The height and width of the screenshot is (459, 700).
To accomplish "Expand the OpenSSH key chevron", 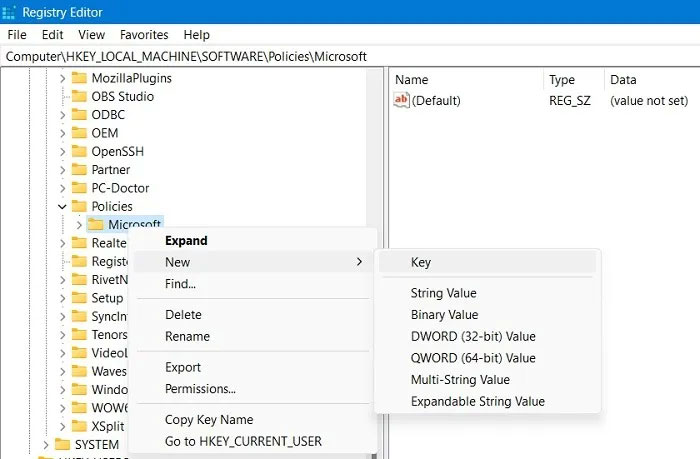I will (x=62, y=151).
